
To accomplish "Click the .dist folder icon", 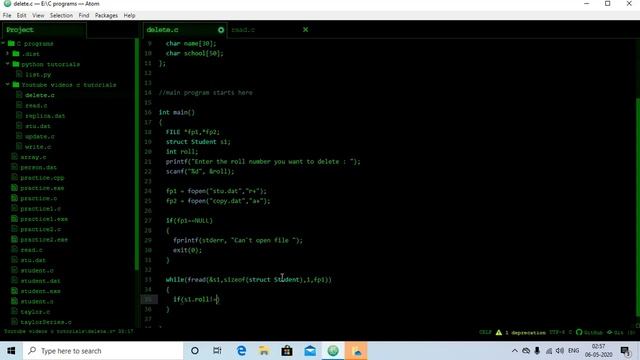I will click(x=16, y=53).
